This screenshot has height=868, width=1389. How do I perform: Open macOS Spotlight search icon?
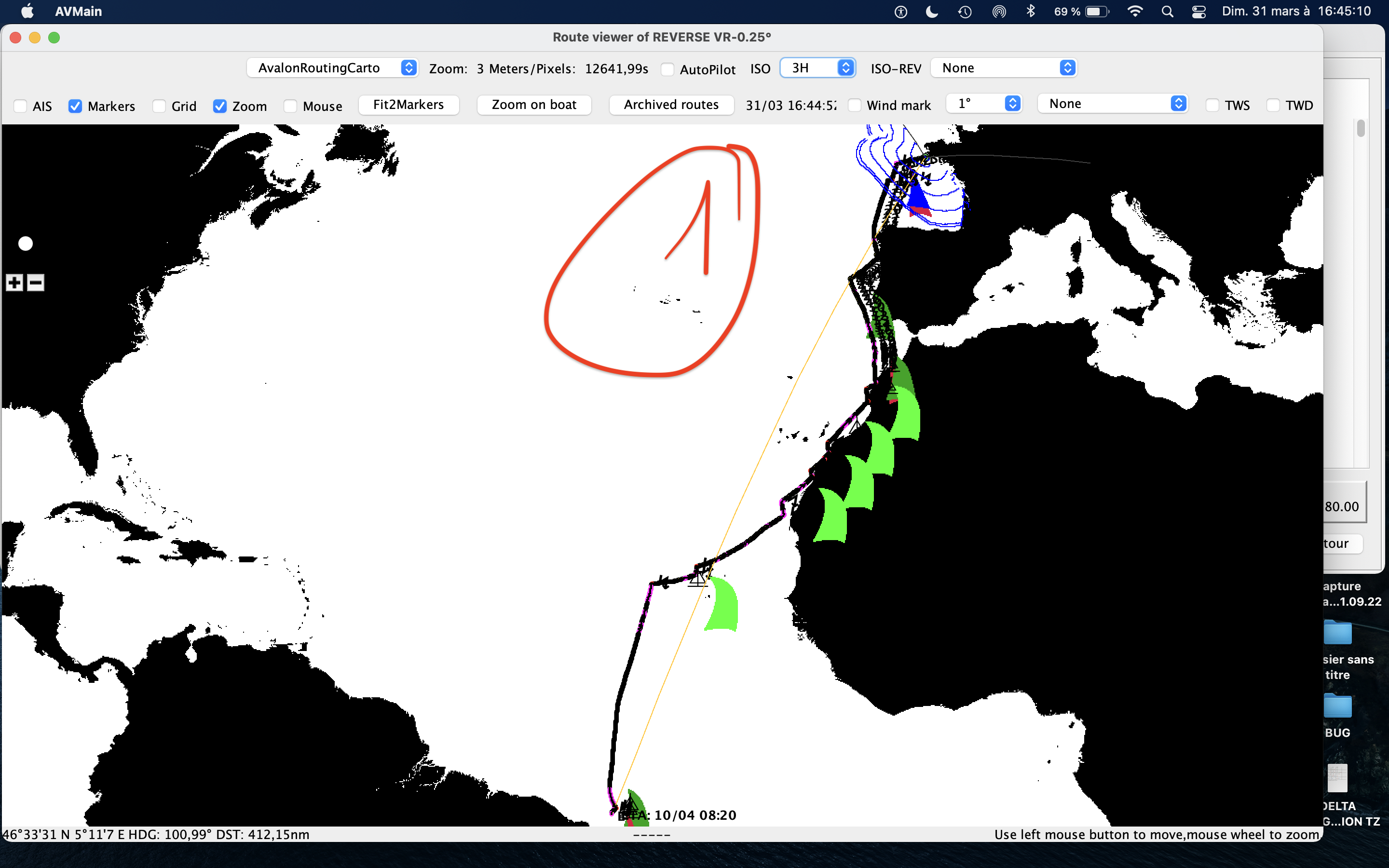(1167, 12)
